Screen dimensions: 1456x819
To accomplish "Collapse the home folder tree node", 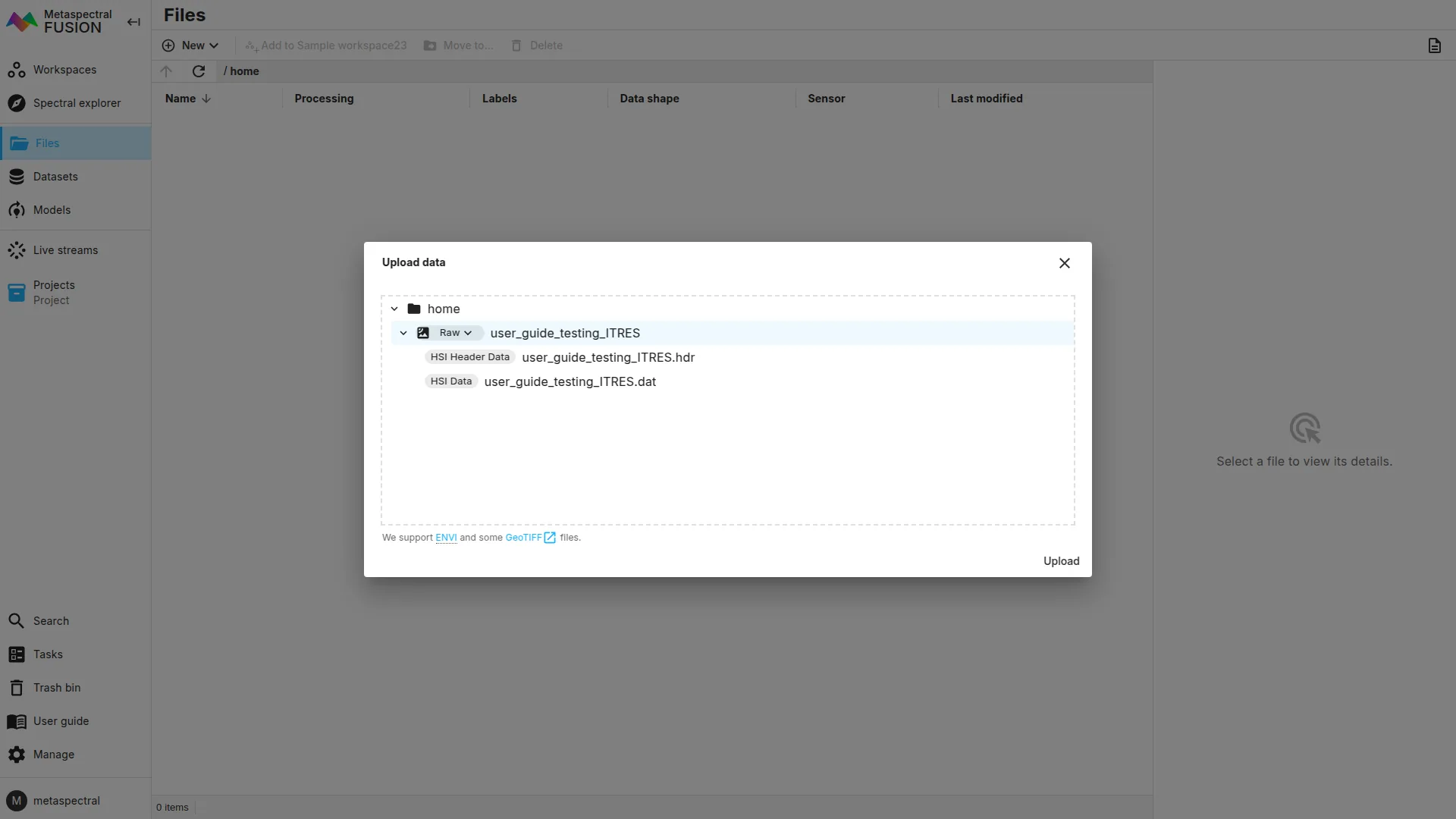I will 394,309.
